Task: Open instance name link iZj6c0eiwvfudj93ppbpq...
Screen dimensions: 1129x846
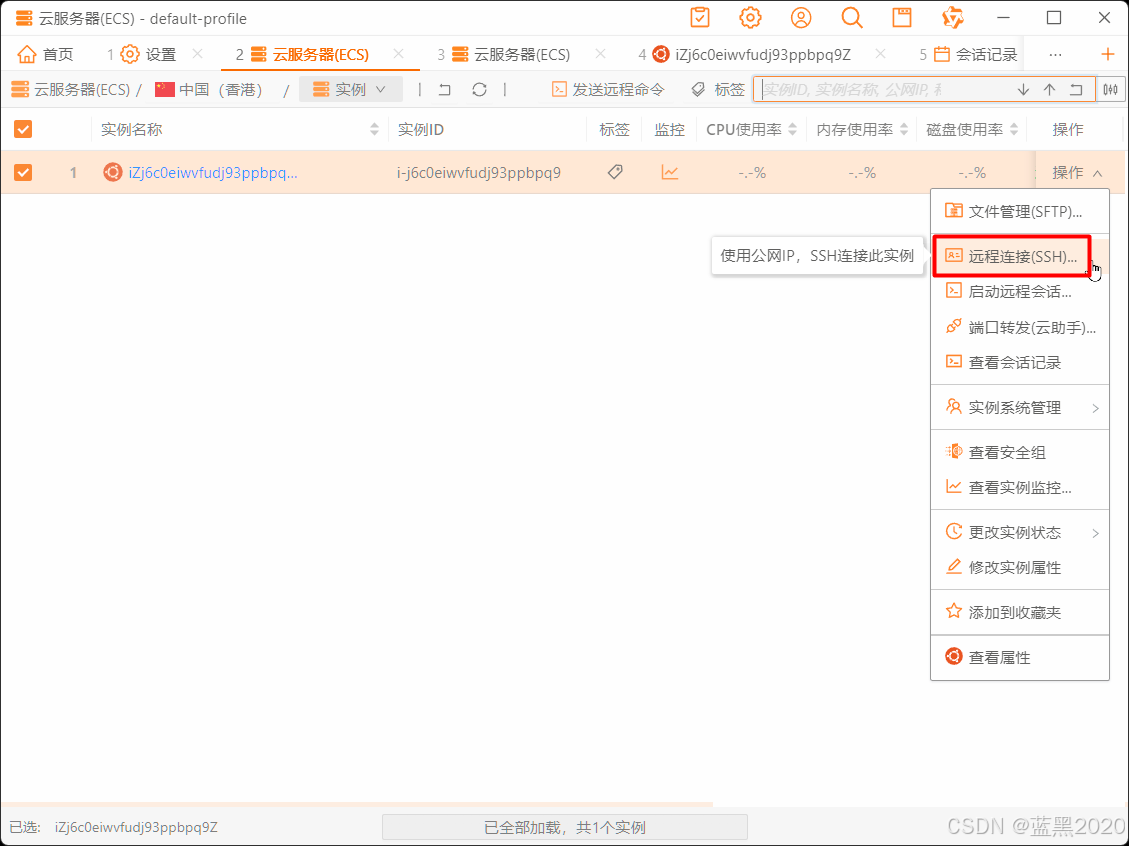Action: 213,172
